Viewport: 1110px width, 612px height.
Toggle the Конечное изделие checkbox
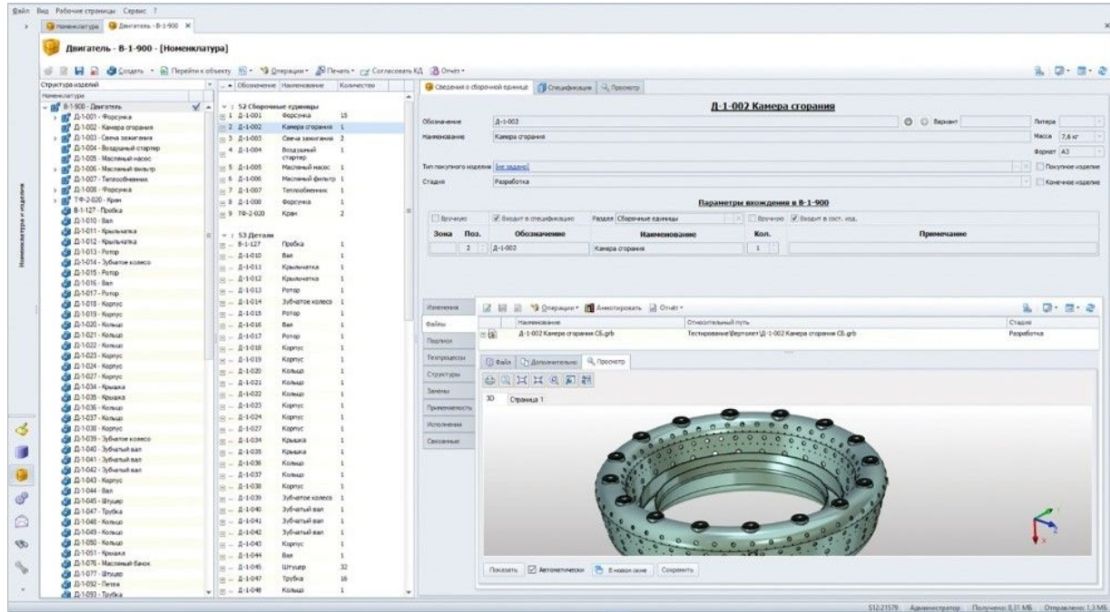click(1040, 182)
